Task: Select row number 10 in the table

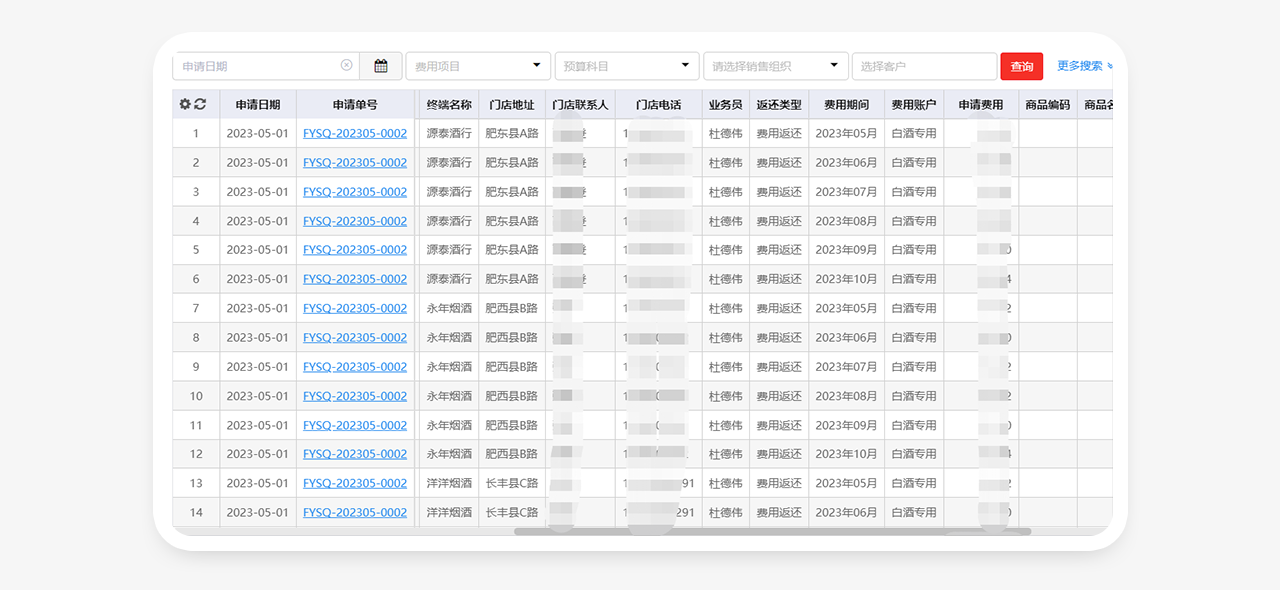Action: [196, 396]
